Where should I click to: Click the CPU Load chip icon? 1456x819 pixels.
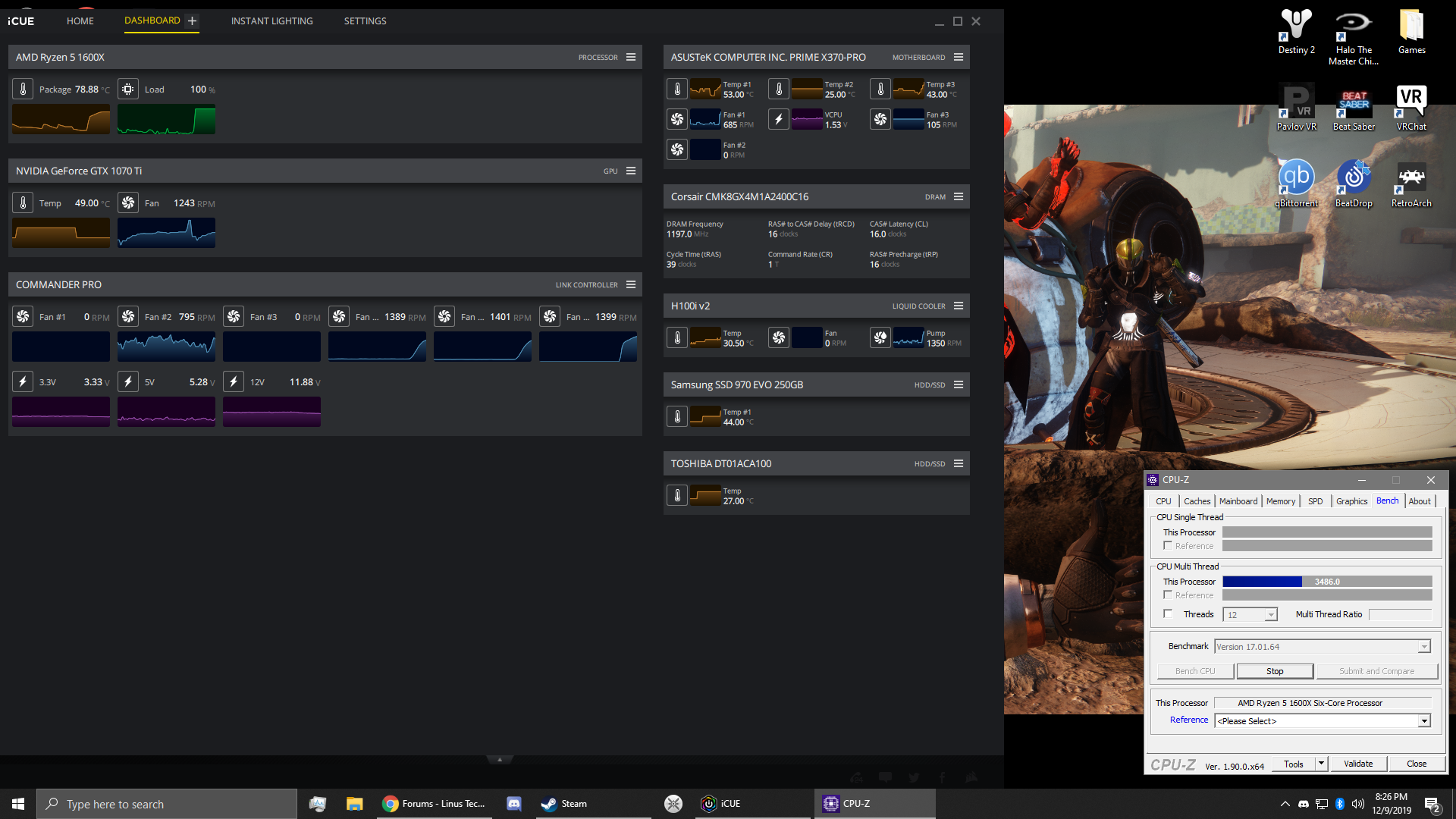128,89
